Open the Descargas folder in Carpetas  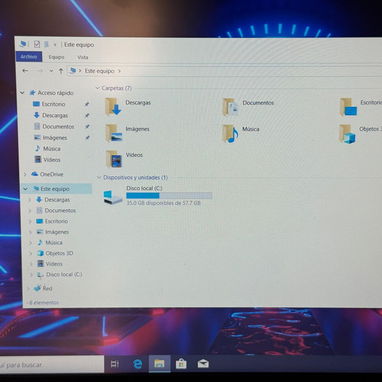coord(128,106)
